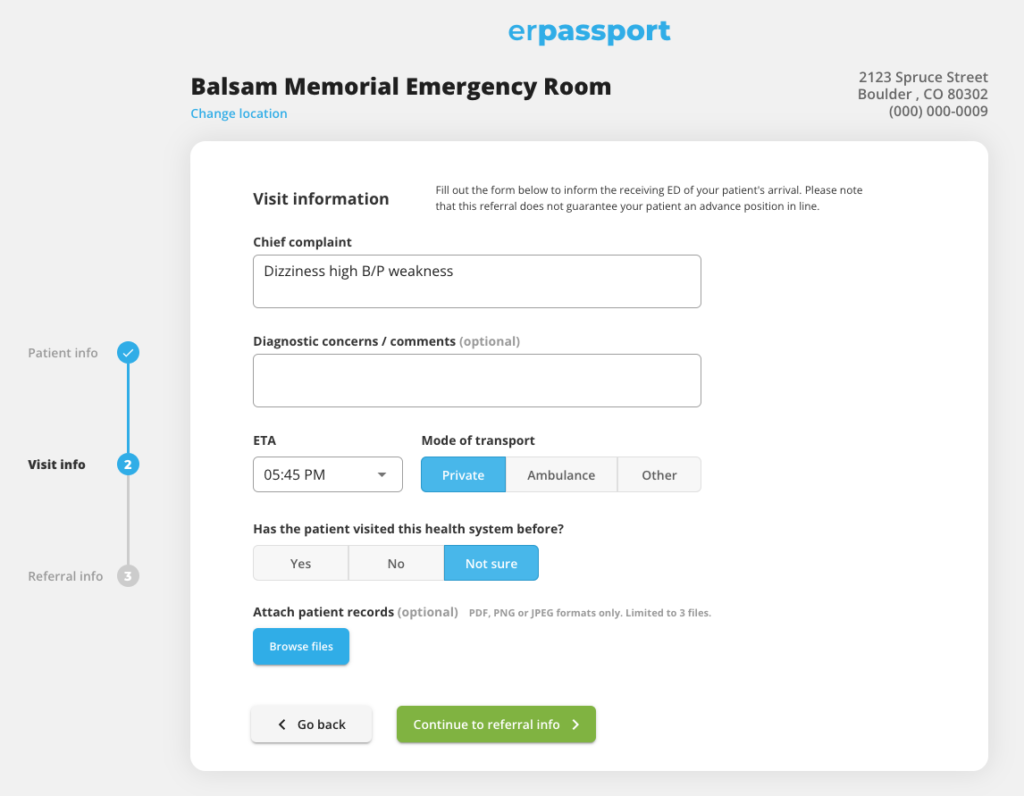Click the Change location link

(x=239, y=114)
